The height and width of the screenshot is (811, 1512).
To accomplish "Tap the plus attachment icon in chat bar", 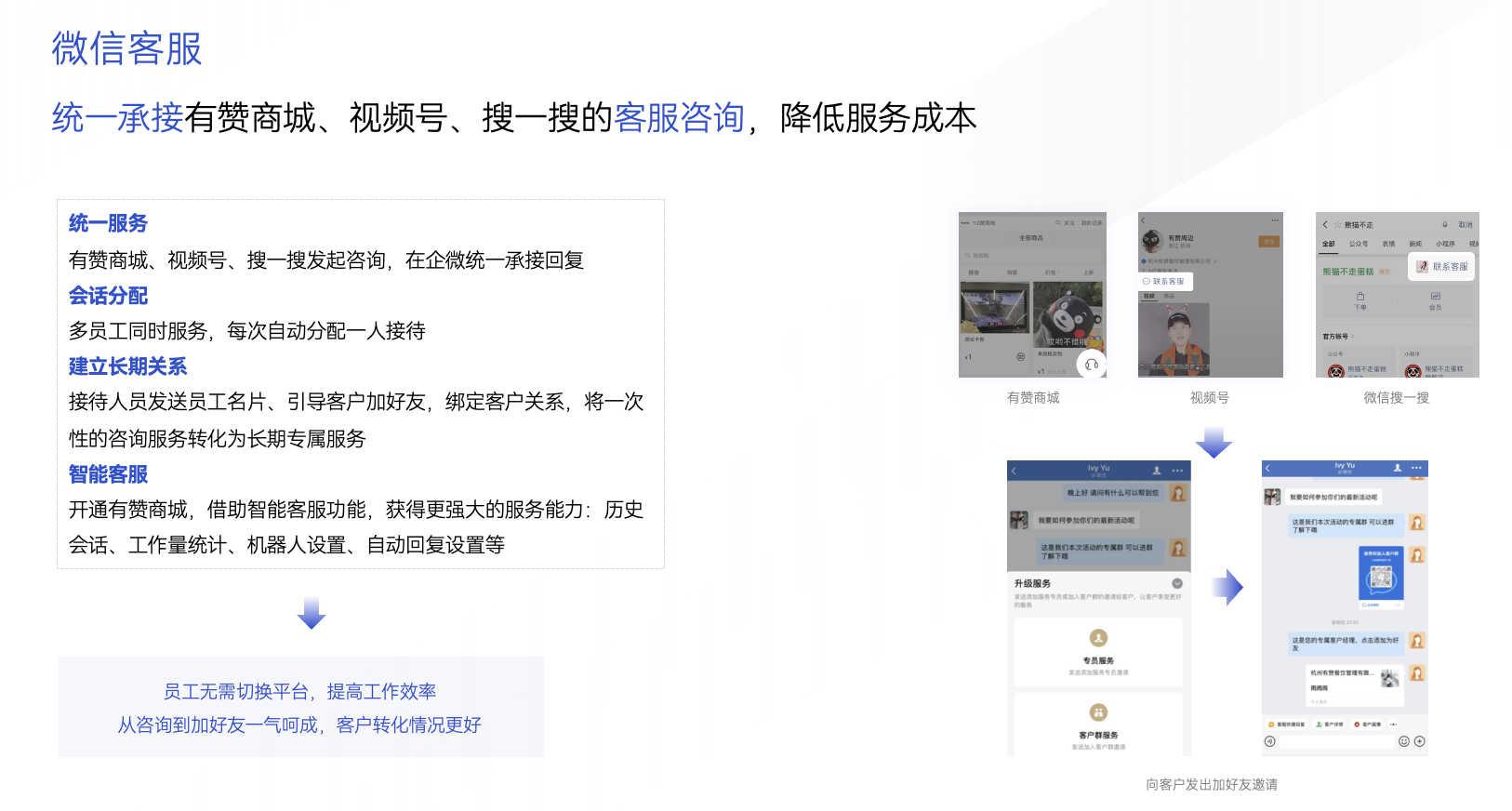I will point(1420,741).
